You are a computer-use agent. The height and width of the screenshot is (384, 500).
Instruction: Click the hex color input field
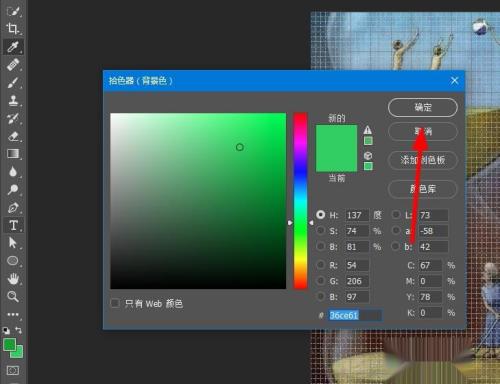coord(355,315)
